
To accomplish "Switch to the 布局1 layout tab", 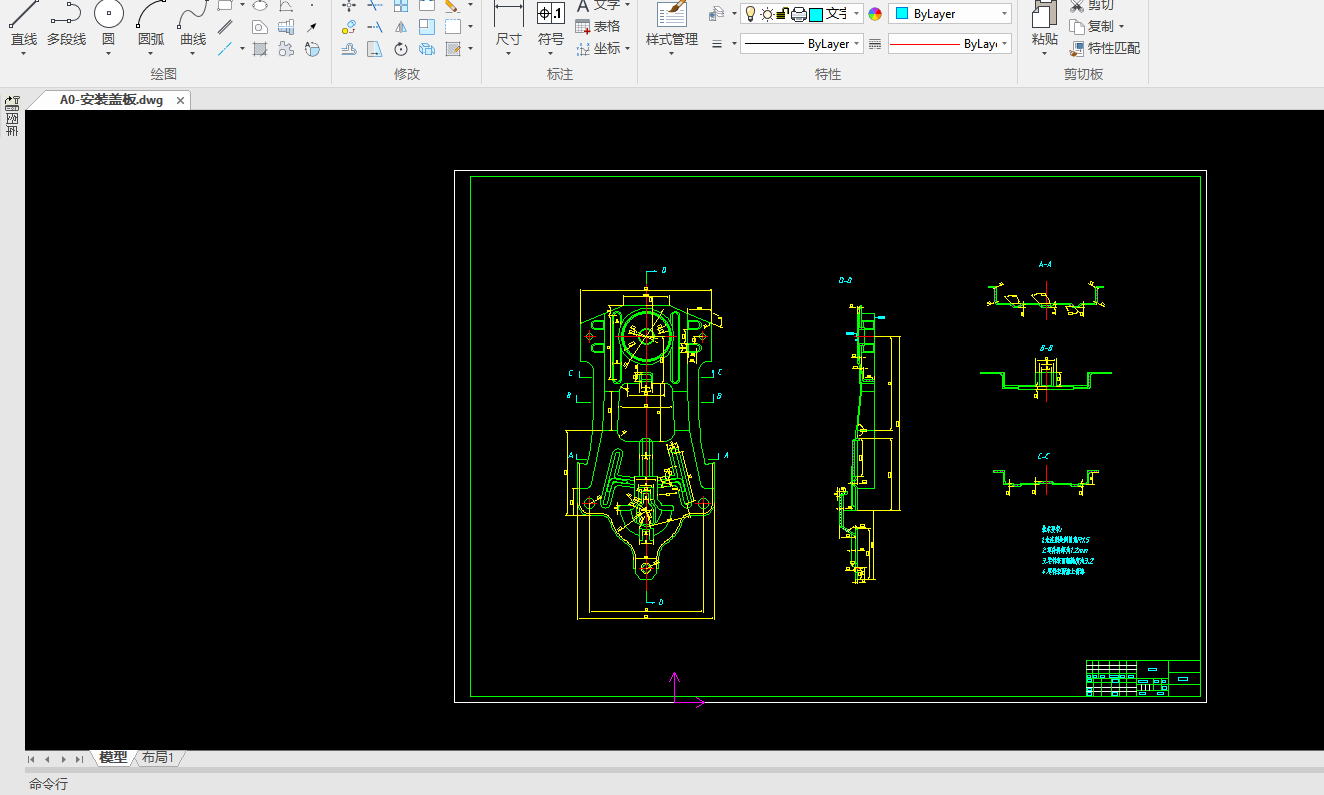I will pyautogui.click(x=158, y=758).
